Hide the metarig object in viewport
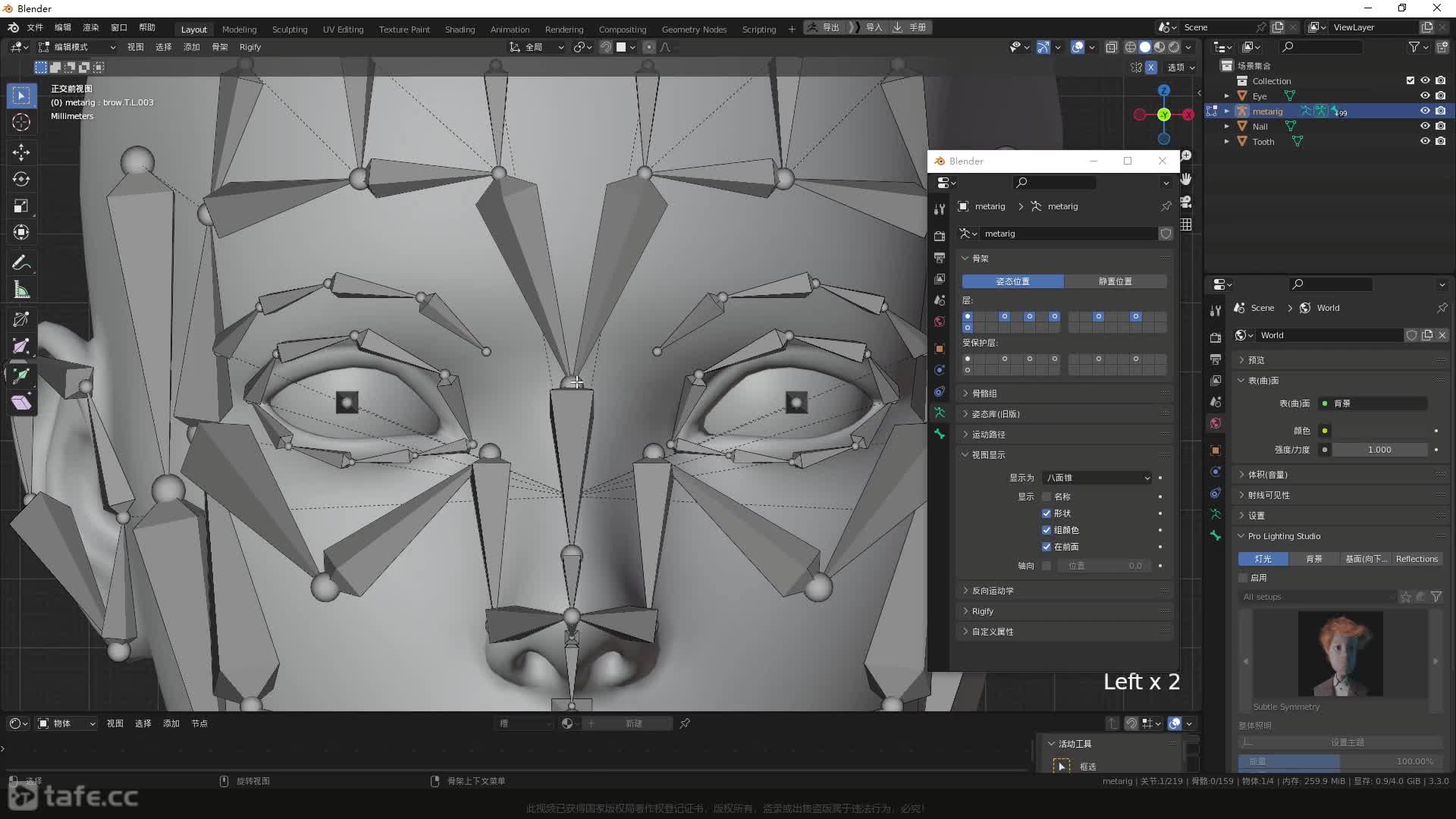The width and height of the screenshot is (1456, 819). [x=1425, y=111]
